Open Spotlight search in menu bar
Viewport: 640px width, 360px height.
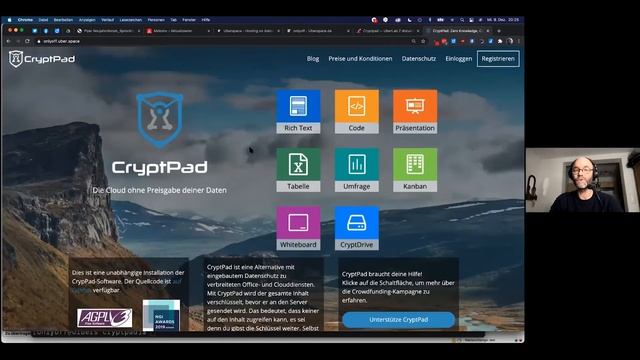pyautogui.click(x=462, y=20)
